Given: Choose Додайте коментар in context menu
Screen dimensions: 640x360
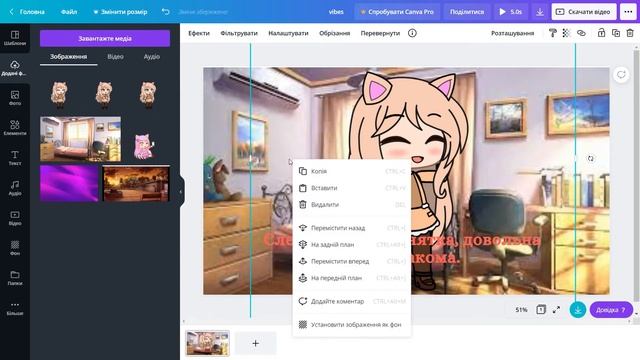Looking at the screenshot, I should pos(351,301).
